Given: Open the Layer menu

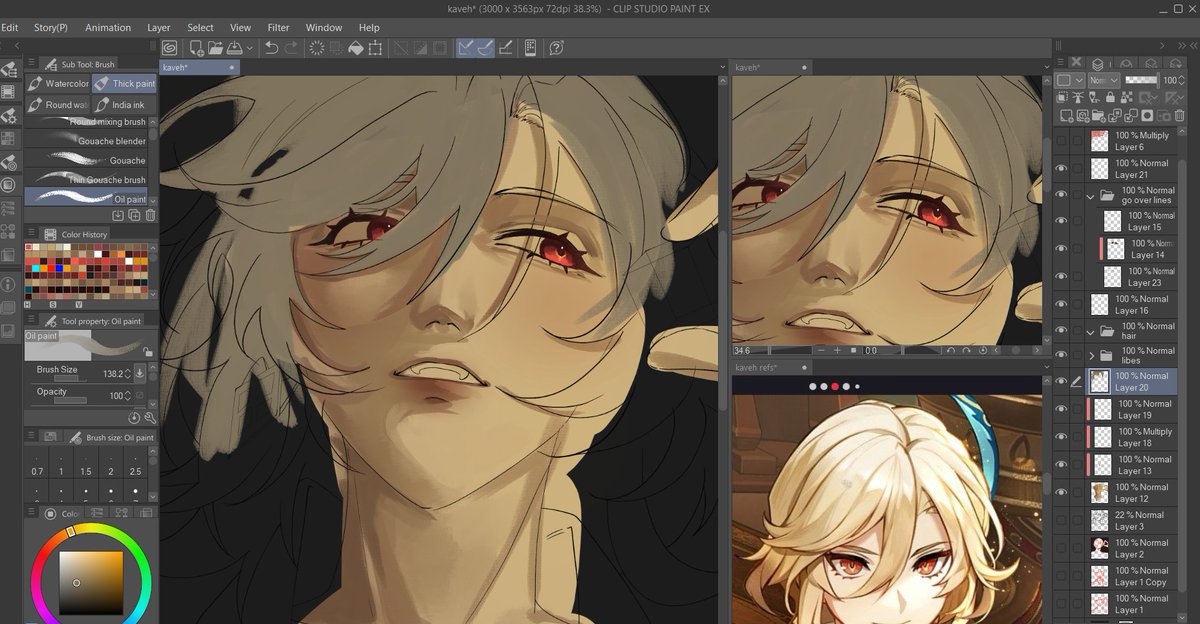Looking at the screenshot, I should tap(158, 27).
